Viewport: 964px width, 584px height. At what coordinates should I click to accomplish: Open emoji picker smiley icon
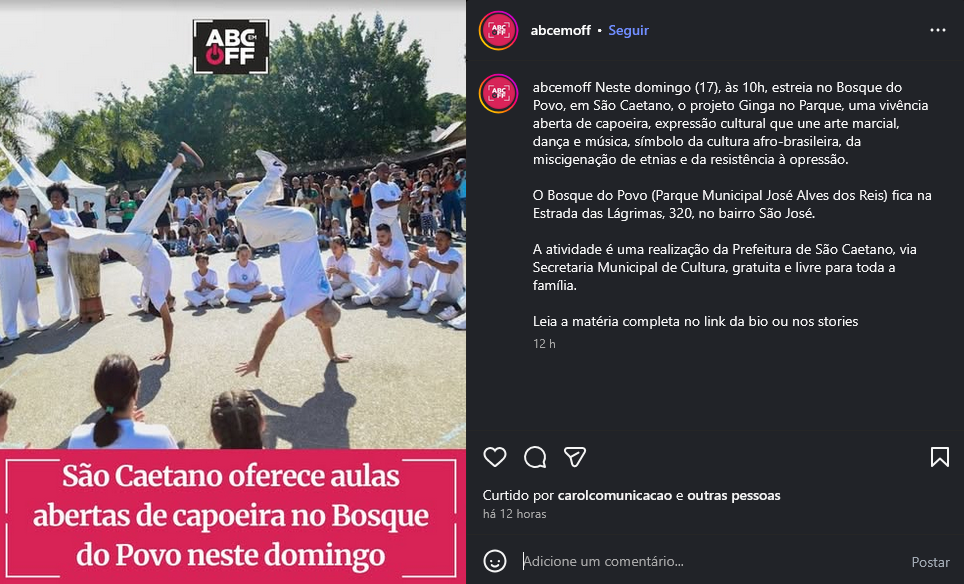click(495, 561)
